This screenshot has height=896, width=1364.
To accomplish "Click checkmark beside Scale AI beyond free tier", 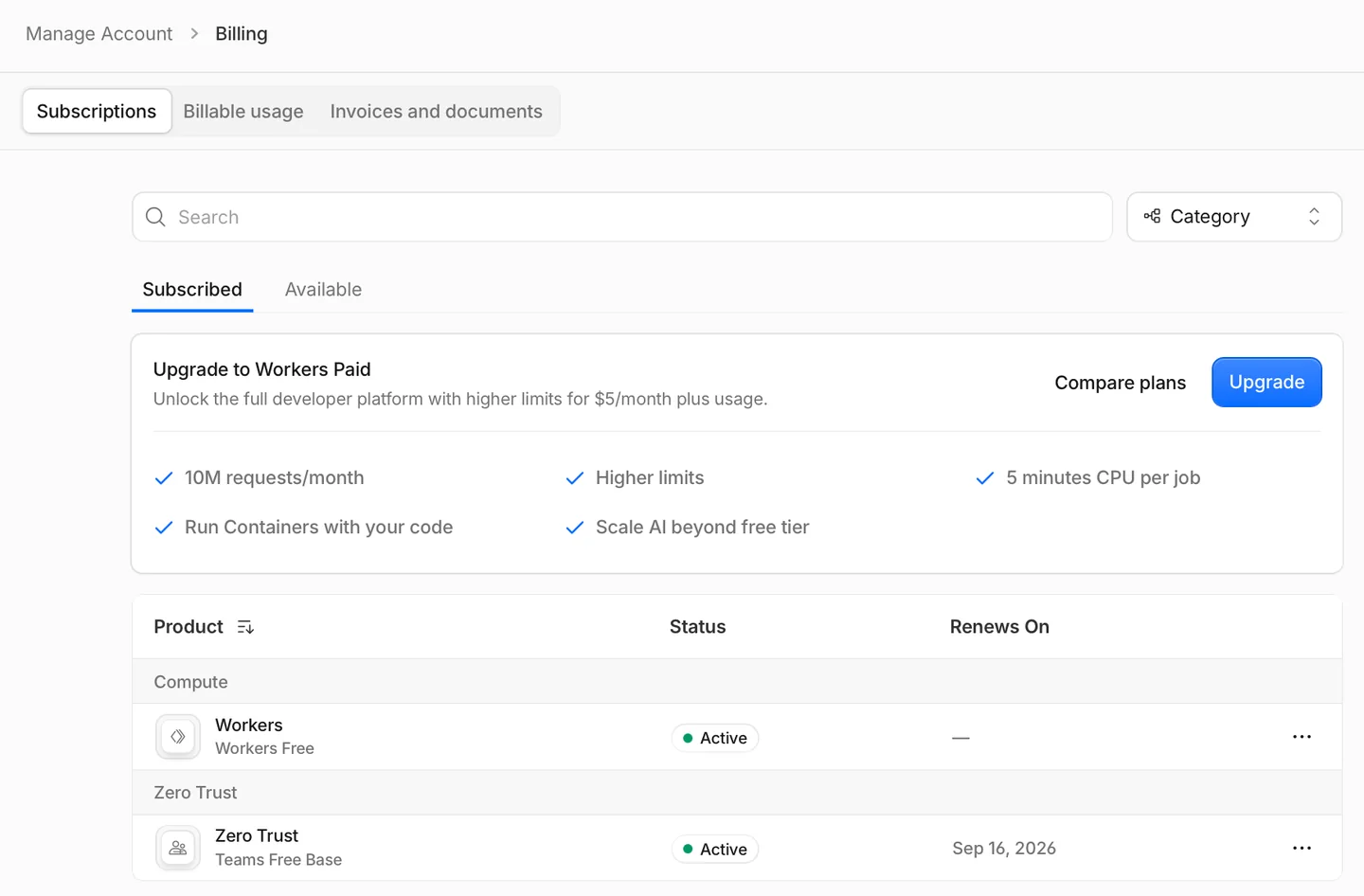I will [x=574, y=528].
